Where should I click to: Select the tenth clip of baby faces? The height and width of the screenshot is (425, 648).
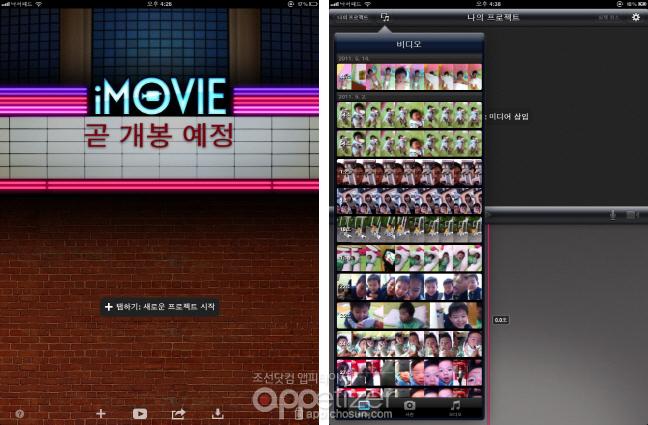[x=409, y=344]
